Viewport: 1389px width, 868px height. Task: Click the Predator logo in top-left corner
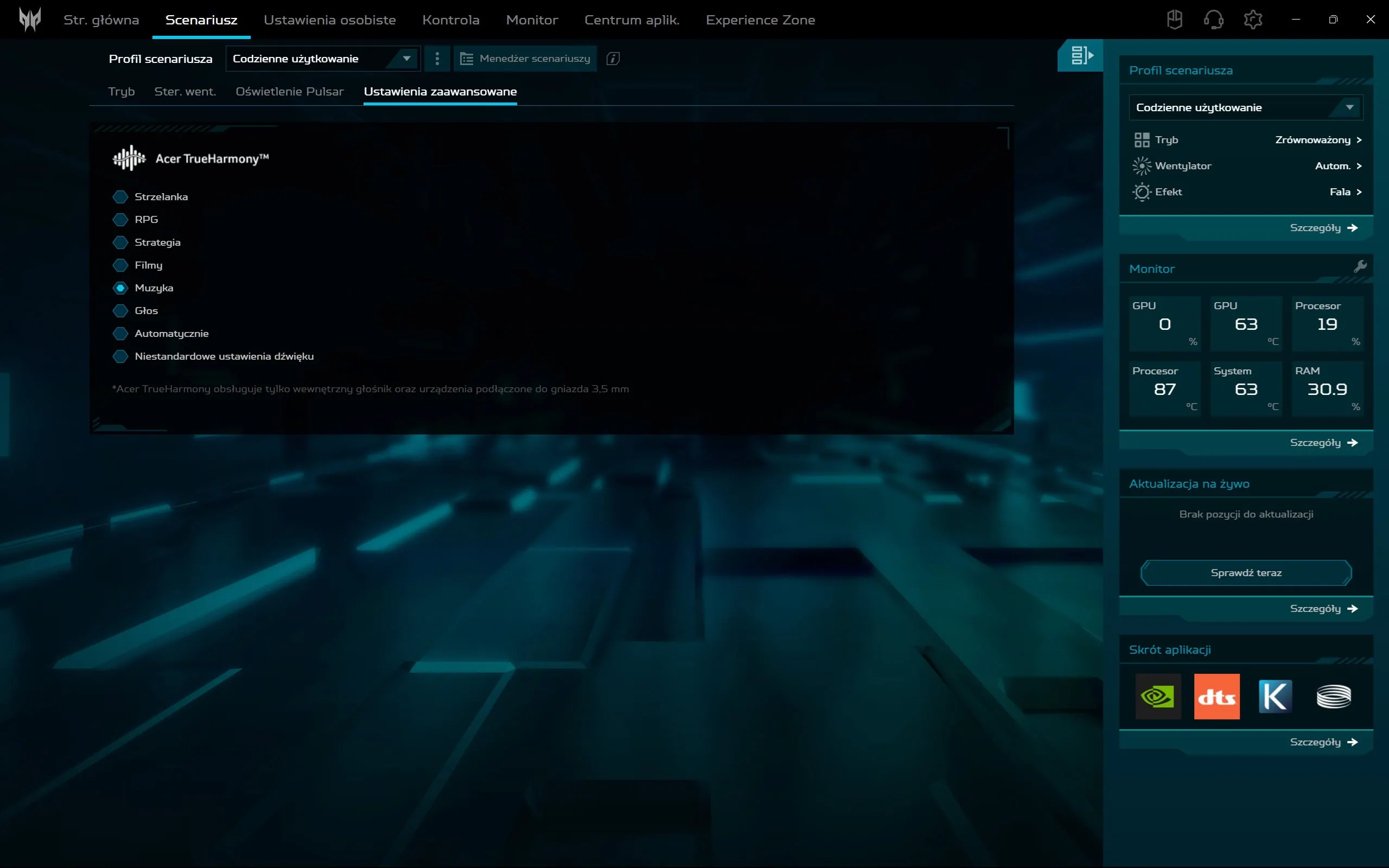[31, 19]
